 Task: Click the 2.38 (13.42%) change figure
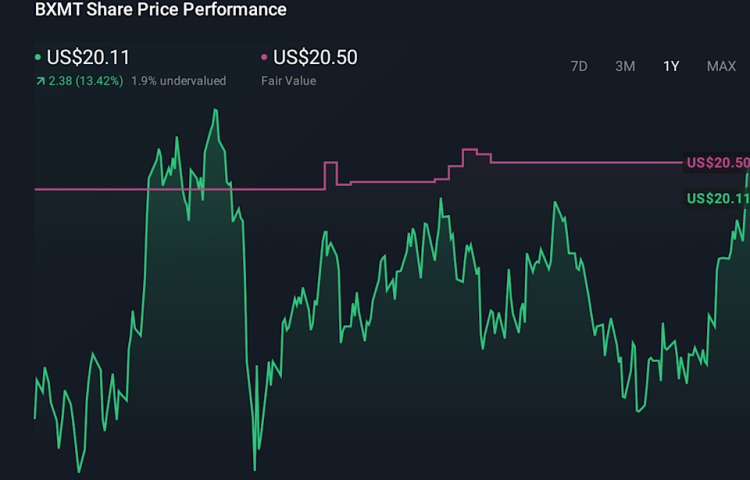coord(85,81)
